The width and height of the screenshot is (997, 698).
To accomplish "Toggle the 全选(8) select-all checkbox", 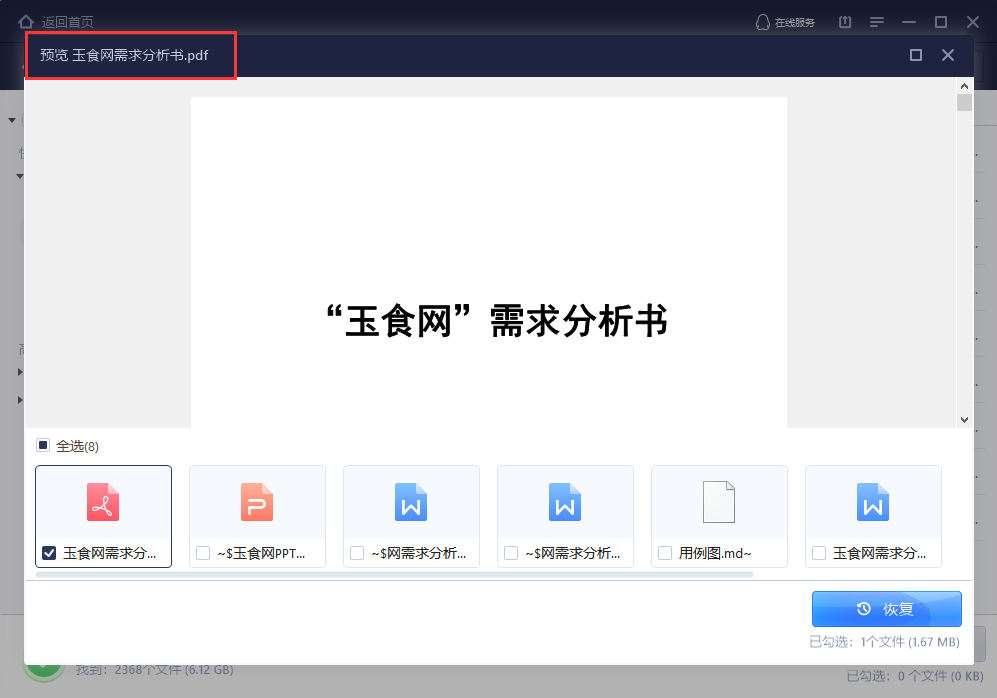I will pyautogui.click(x=42, y=445).
